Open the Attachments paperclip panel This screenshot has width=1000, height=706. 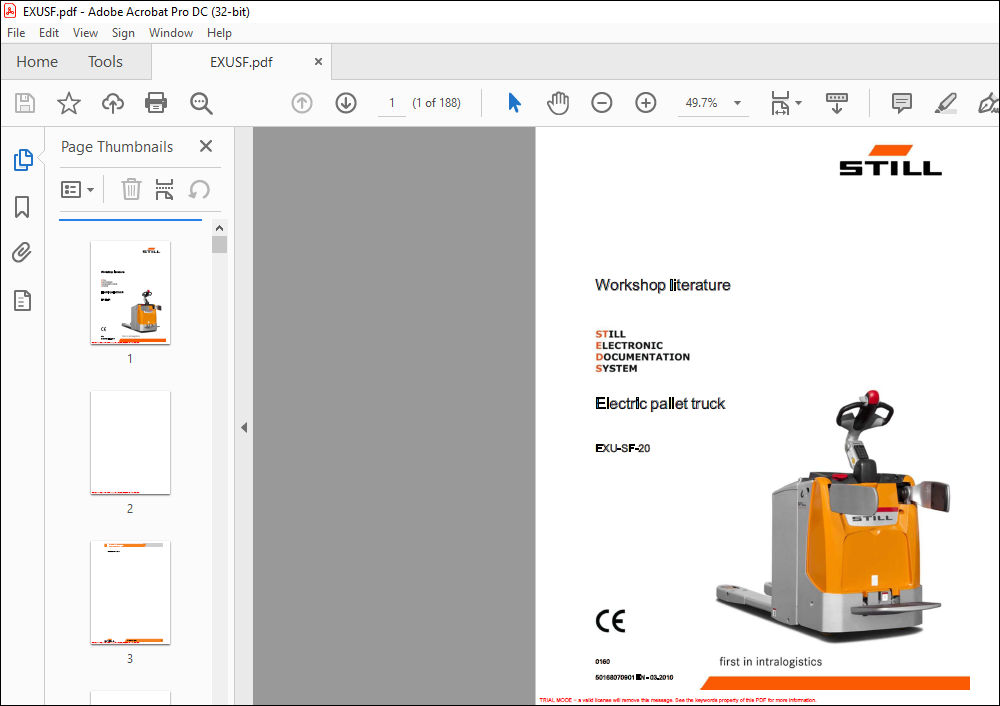click(22, 253)
